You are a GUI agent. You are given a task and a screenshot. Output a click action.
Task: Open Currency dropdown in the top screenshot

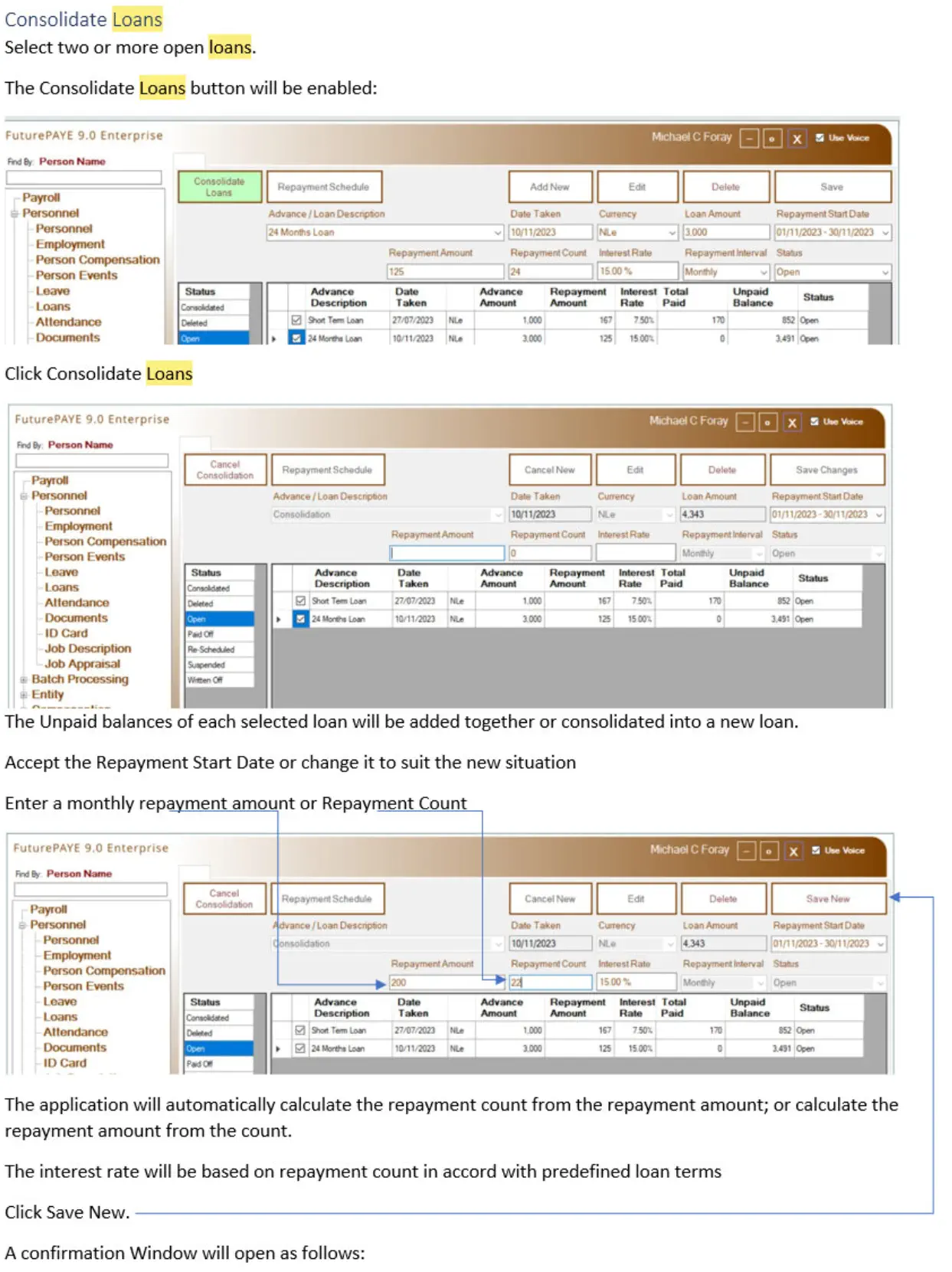(672, 232)
